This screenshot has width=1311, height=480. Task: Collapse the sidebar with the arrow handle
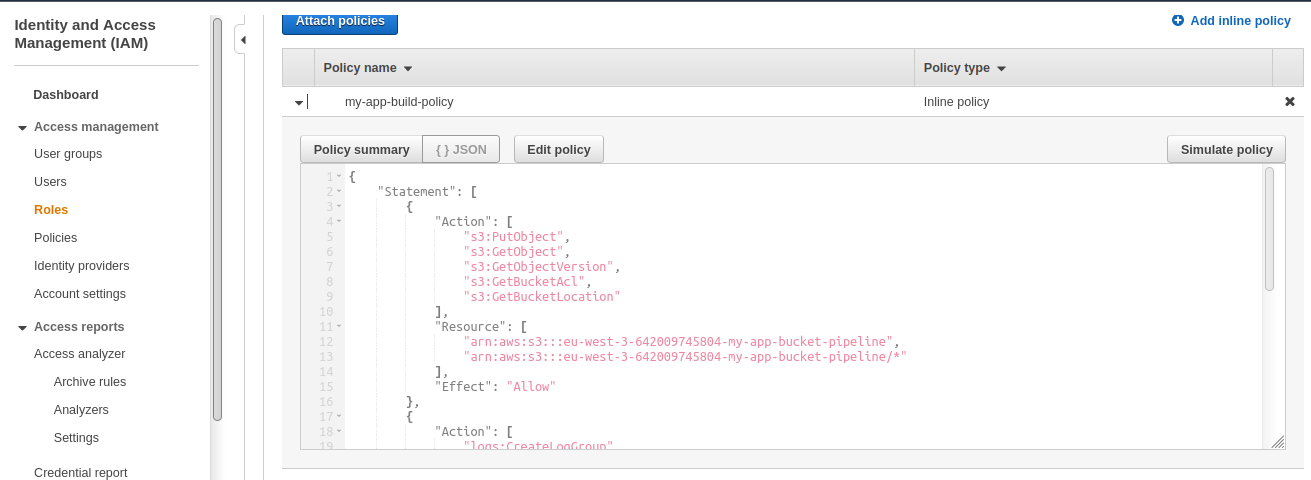(x=242, y=40)
